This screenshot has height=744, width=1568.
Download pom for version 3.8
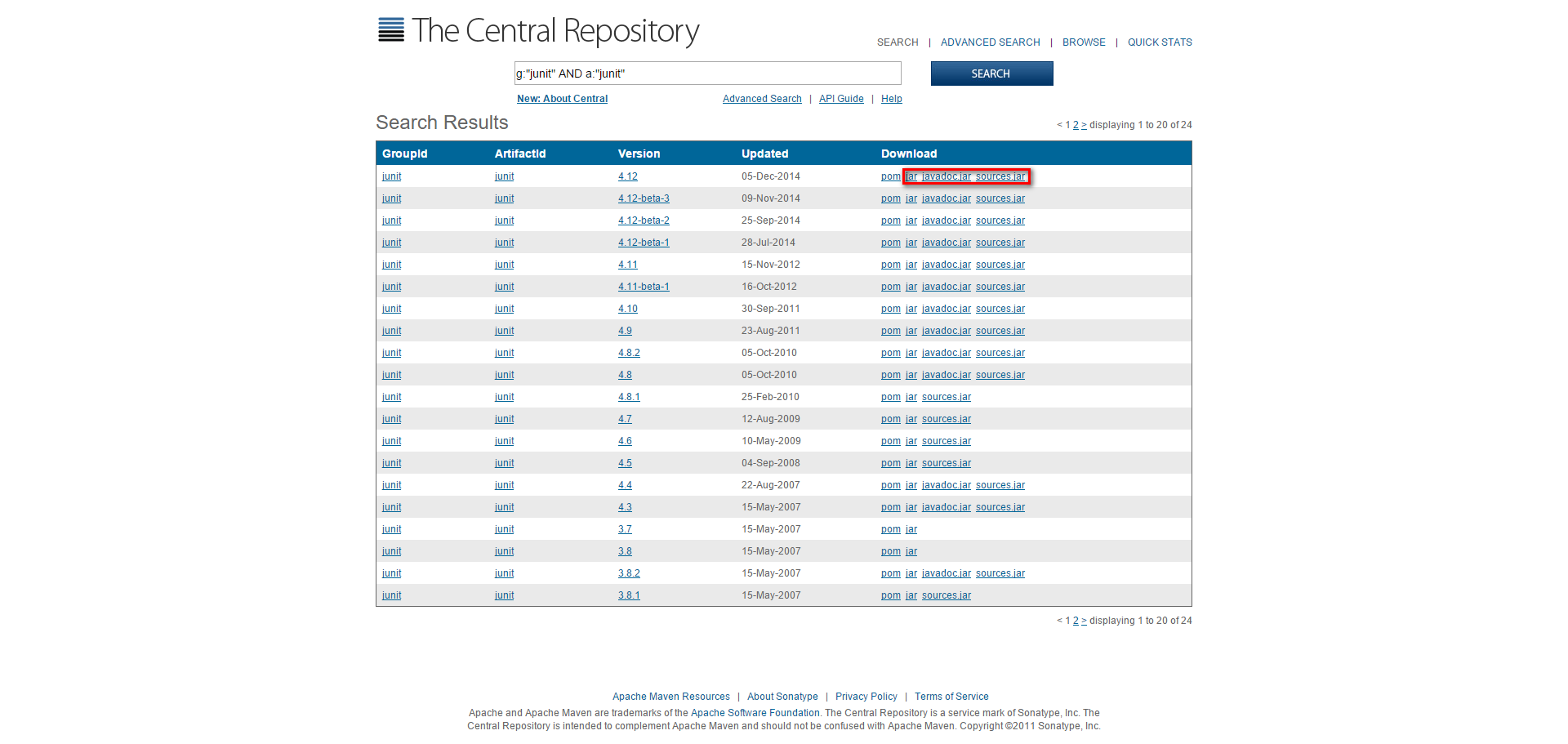pyautogui.click(x=890, y=551)
